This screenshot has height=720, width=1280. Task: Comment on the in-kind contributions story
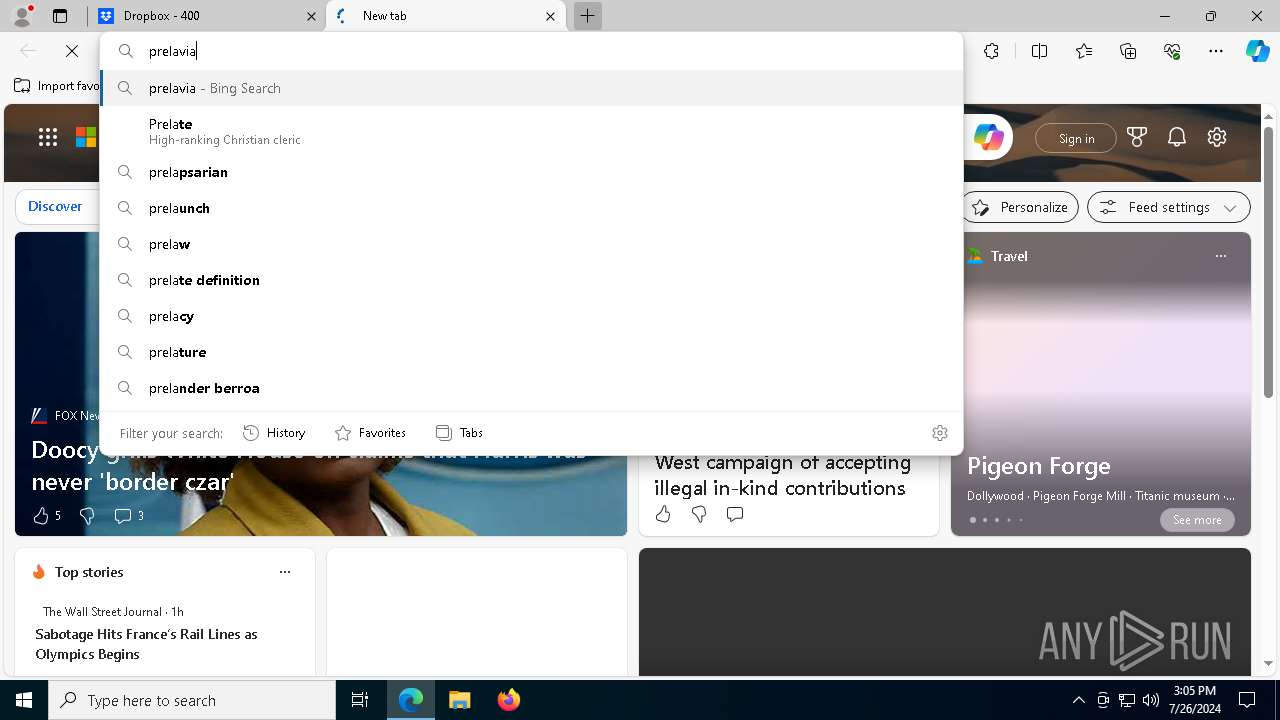point(735,514)
